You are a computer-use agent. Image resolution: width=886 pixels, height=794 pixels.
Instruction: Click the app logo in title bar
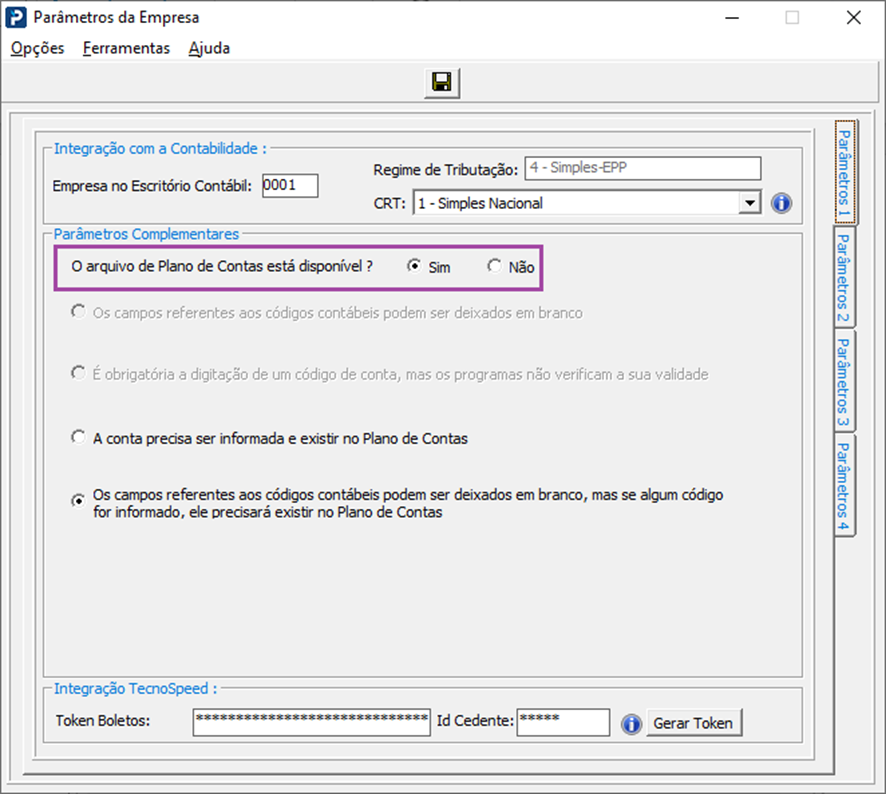(16, 18)
